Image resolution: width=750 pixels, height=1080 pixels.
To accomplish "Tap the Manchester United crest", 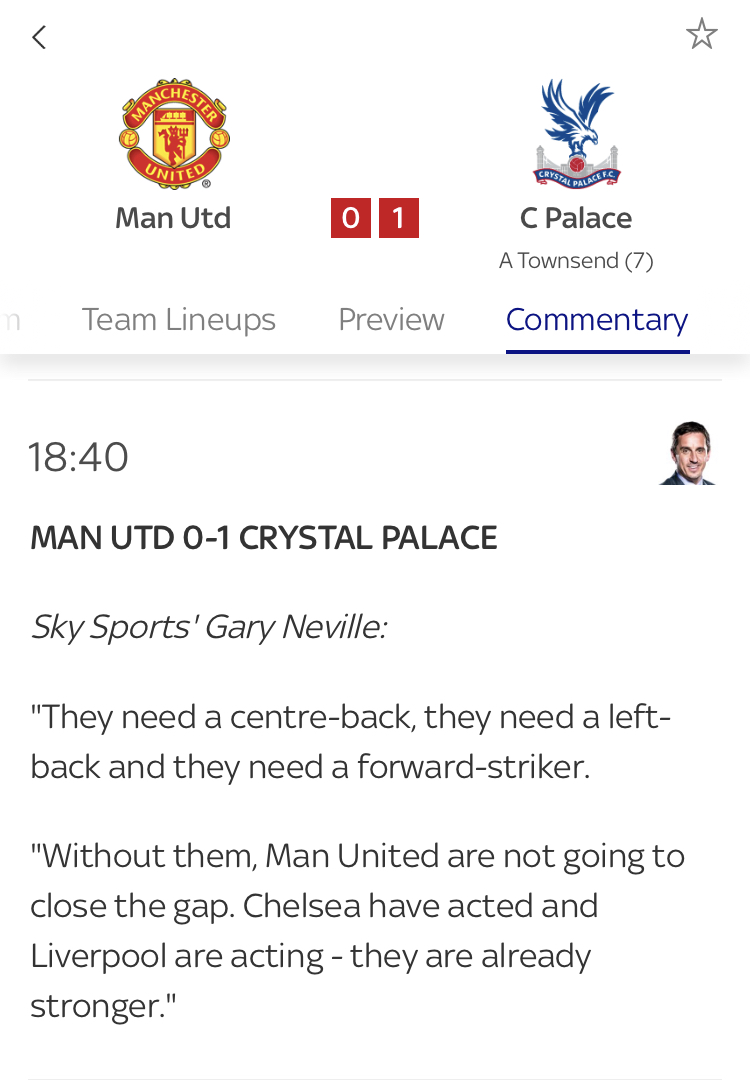I will coord(174,135).
